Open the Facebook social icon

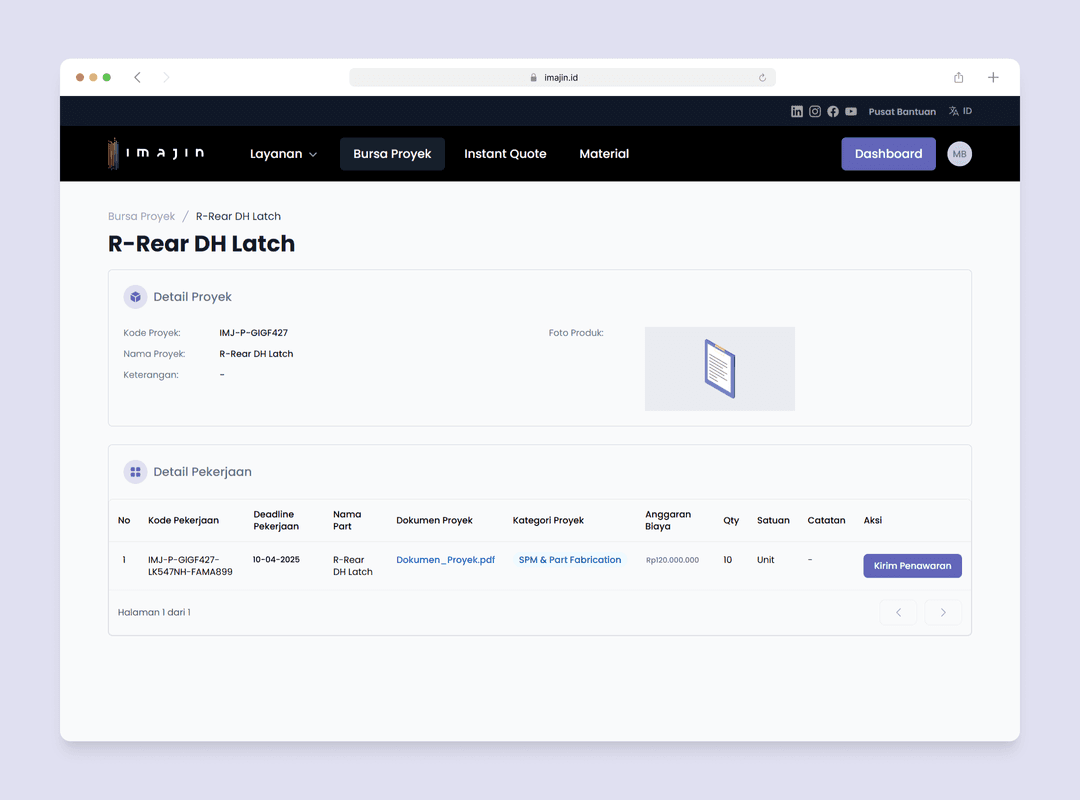(x=833, y=112)
